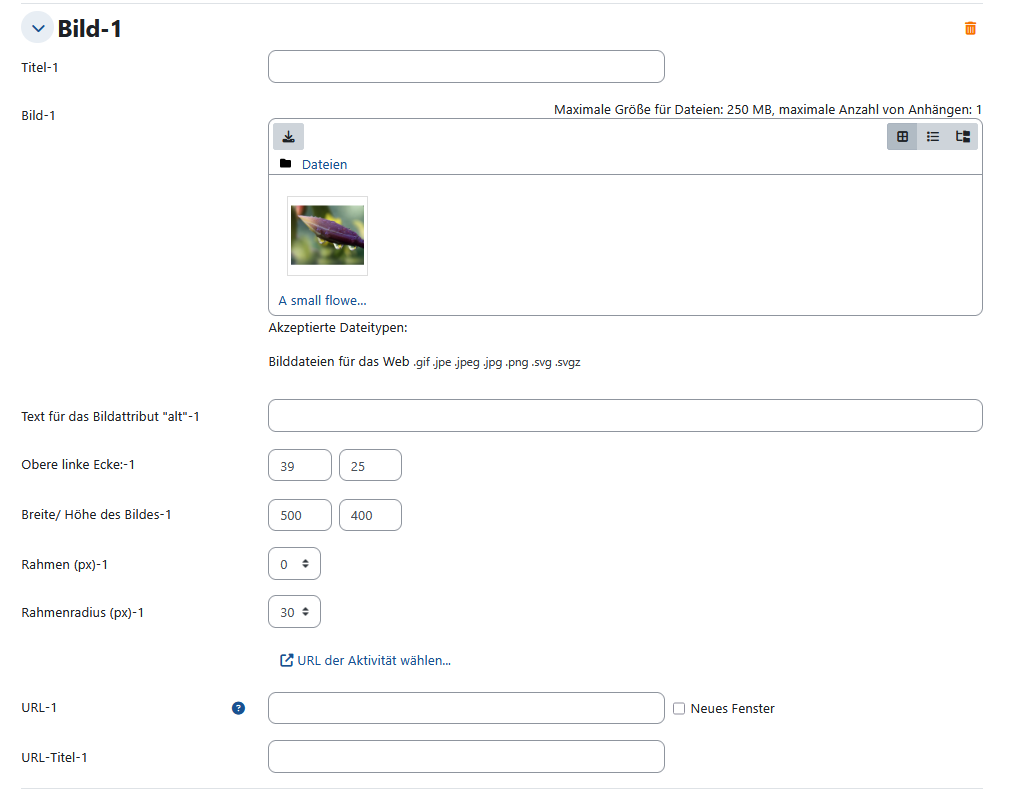Open the Rahmenradius (px)-1 dropdown
This screenshot has height=790, width=1027.
294,612
